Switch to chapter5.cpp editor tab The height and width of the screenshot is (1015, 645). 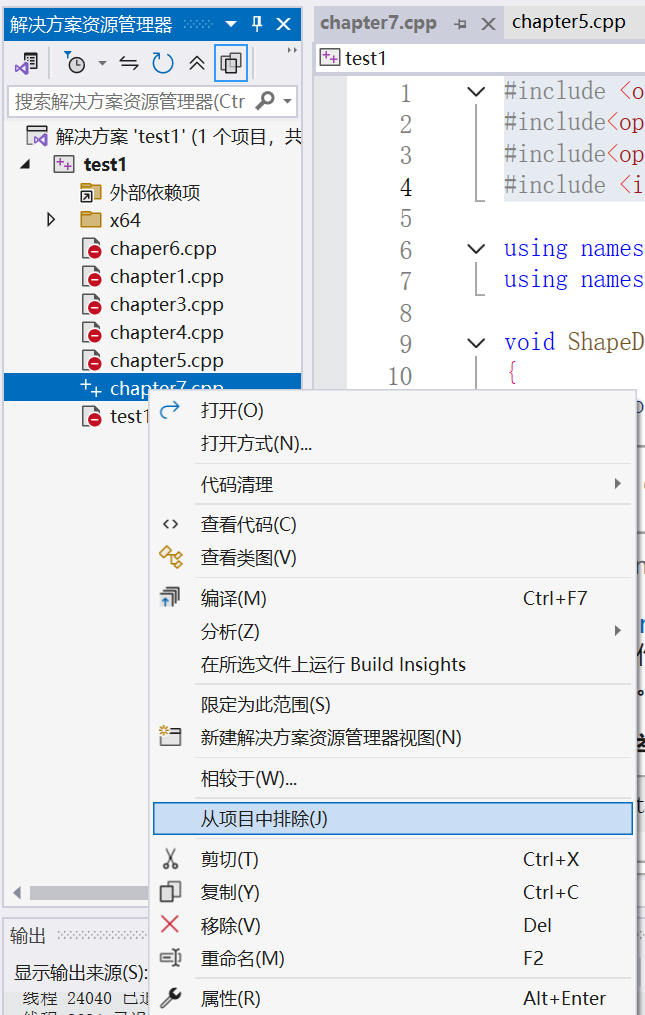[569, 23]
